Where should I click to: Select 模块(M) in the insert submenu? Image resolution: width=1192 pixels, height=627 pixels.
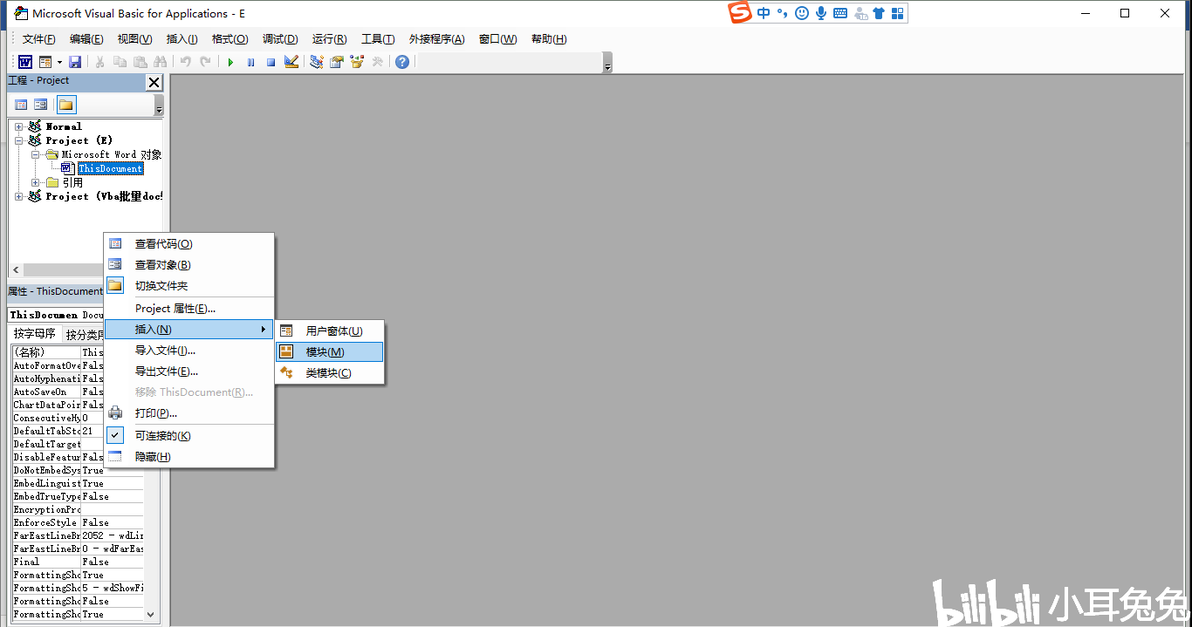330,352
